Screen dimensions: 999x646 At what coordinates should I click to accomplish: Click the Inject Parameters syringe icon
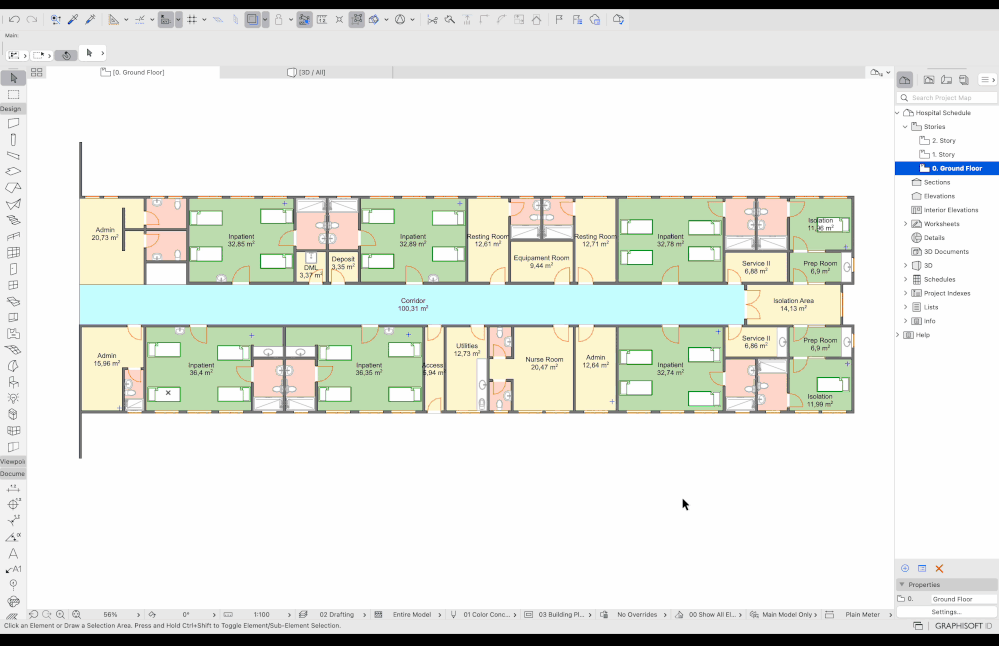(90, 18)
